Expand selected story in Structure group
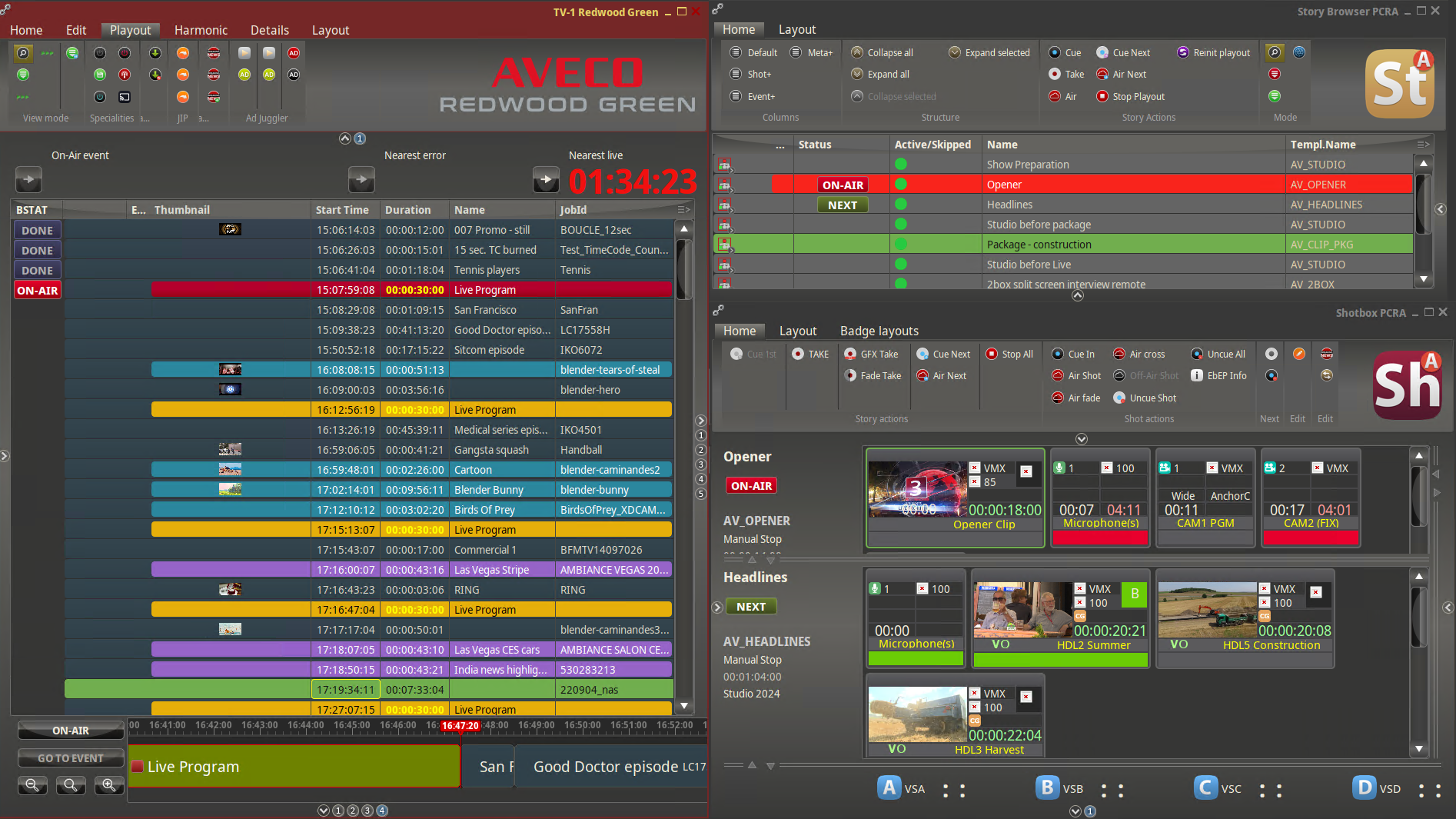The height and width of the screenshot is (819, 1456). tap(955, 52)
